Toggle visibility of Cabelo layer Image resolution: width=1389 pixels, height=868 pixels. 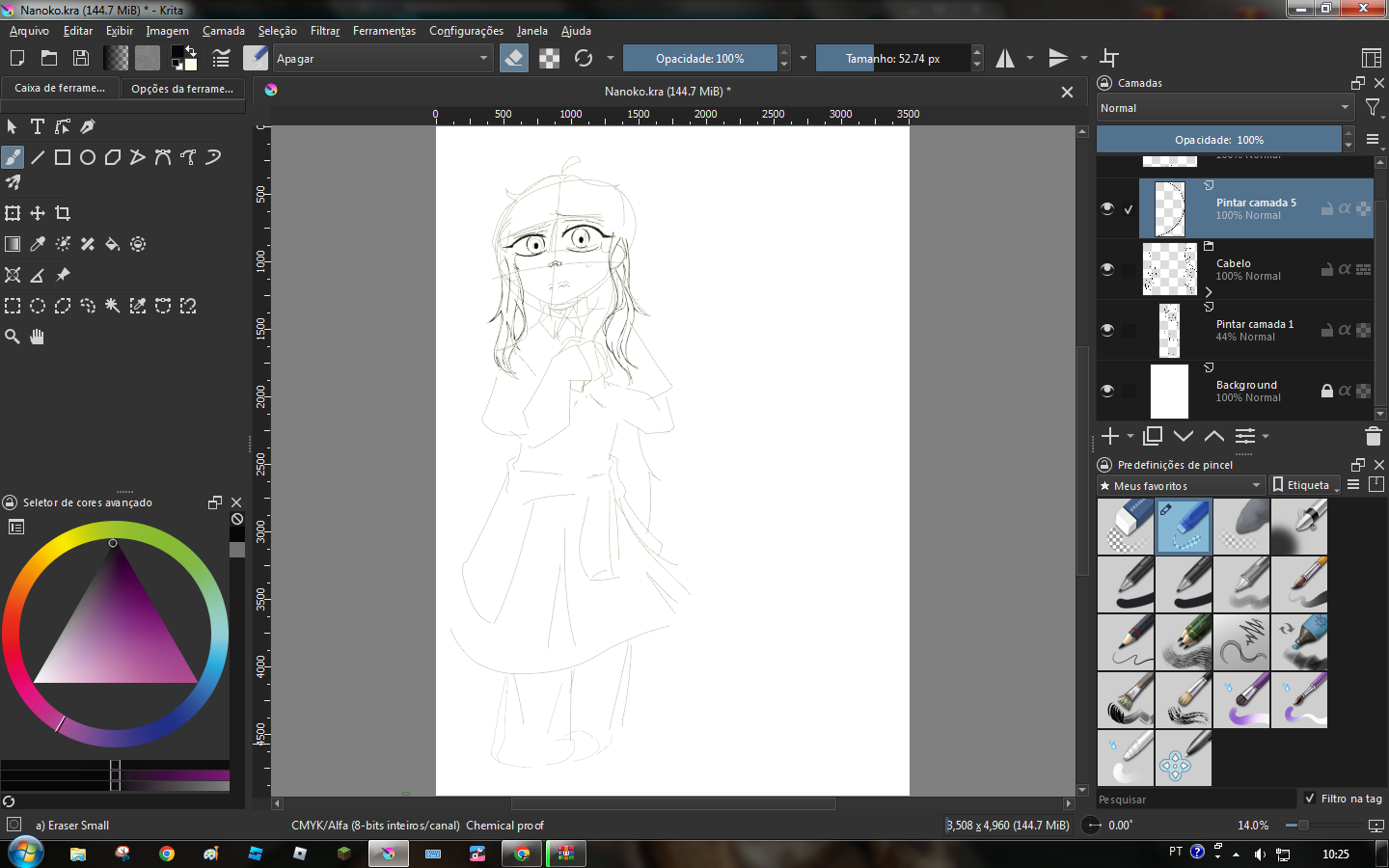click(x=1107, y=269)
